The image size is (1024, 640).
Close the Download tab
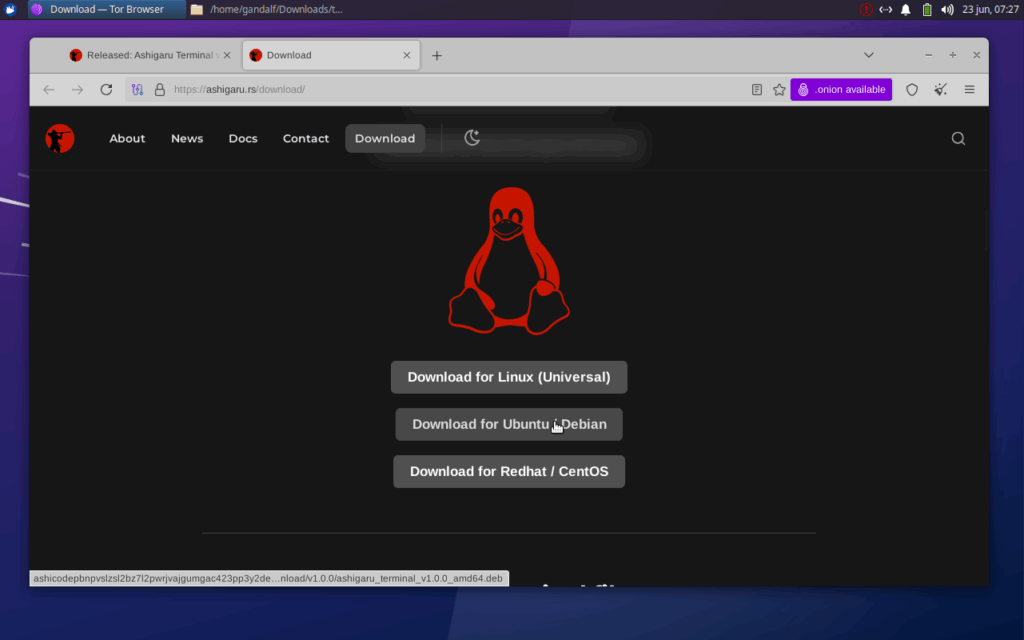point(407,56)
